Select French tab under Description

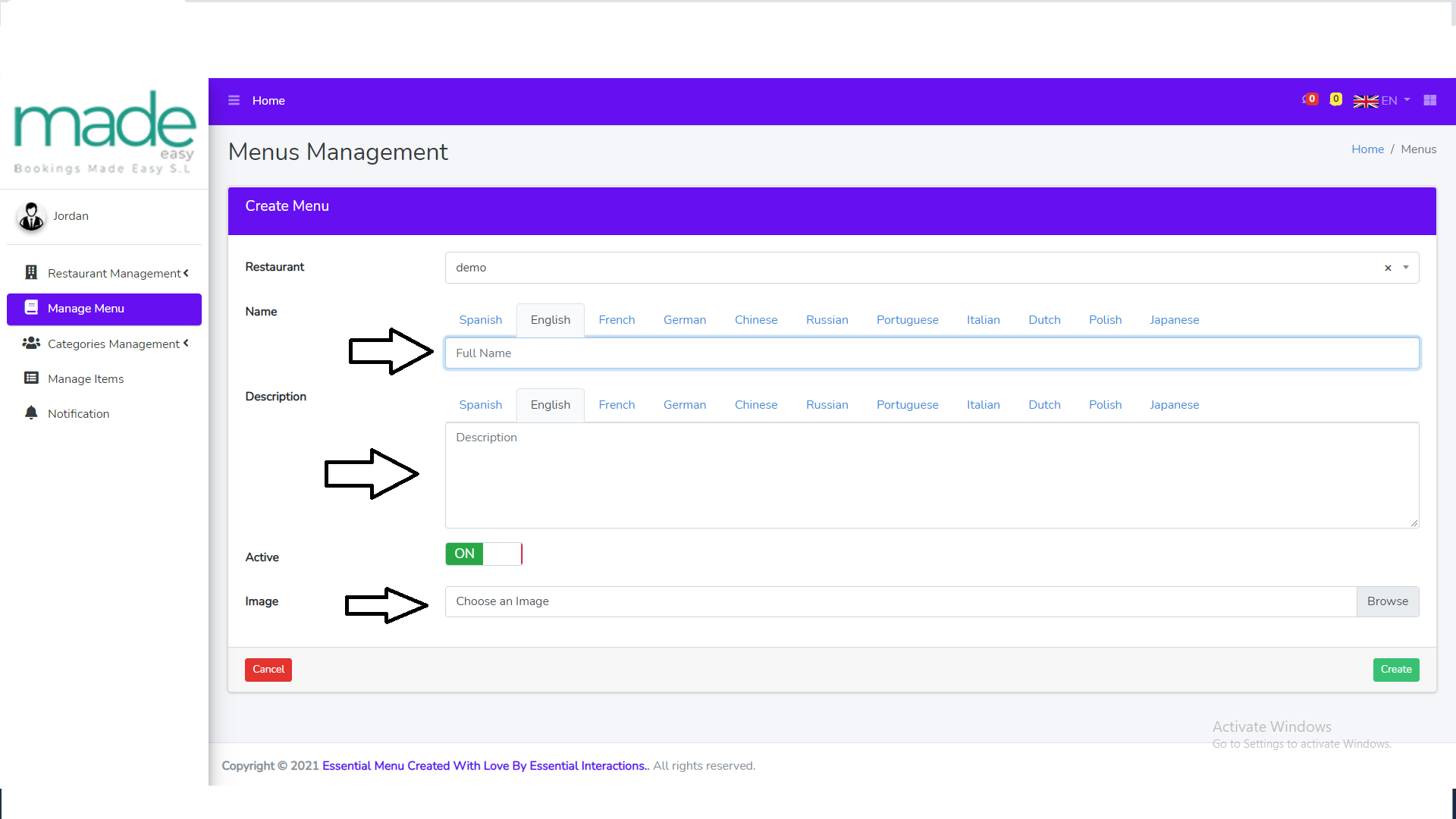pos(617,405)
